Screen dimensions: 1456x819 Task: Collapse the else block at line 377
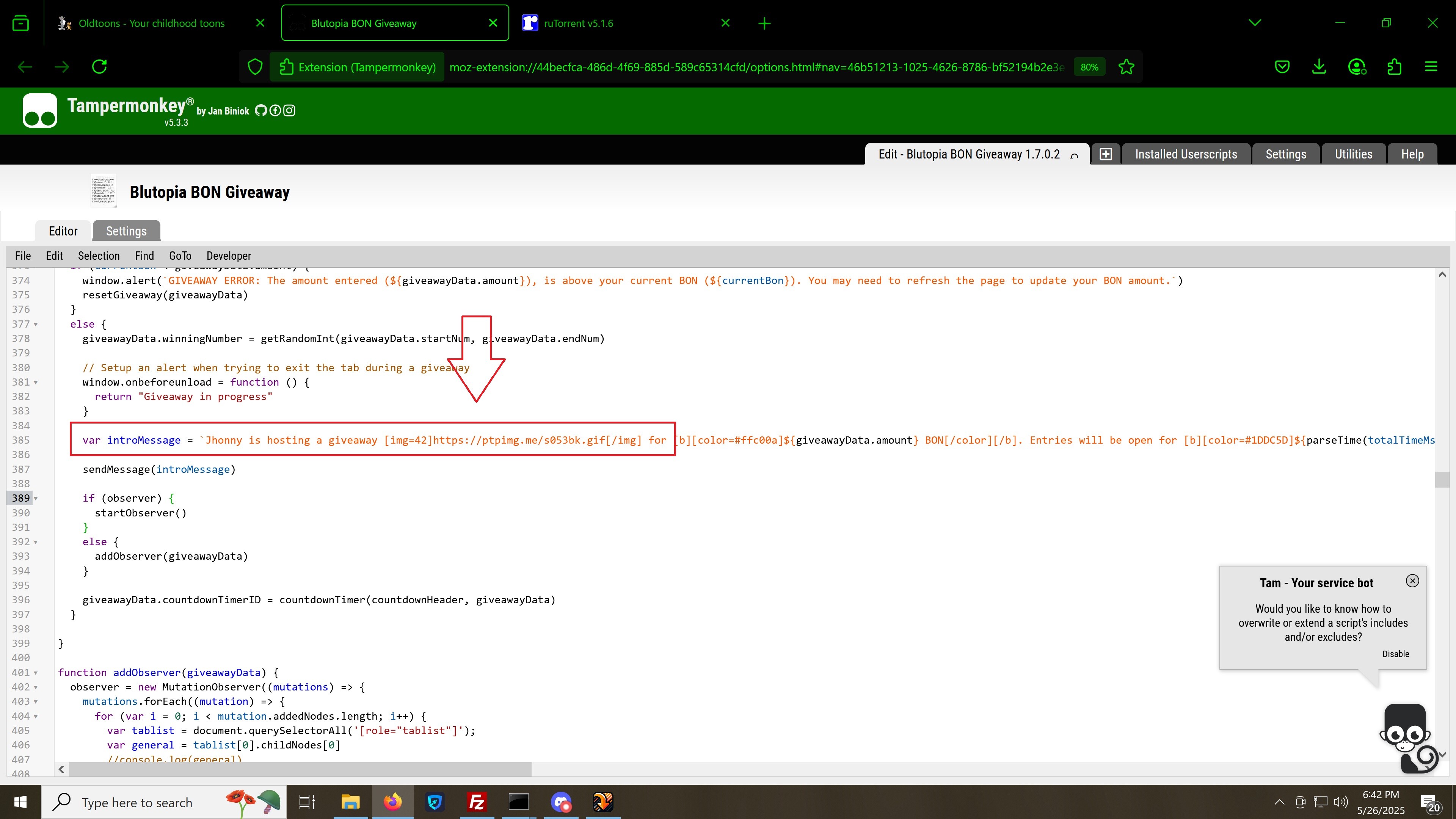point(36,325)
